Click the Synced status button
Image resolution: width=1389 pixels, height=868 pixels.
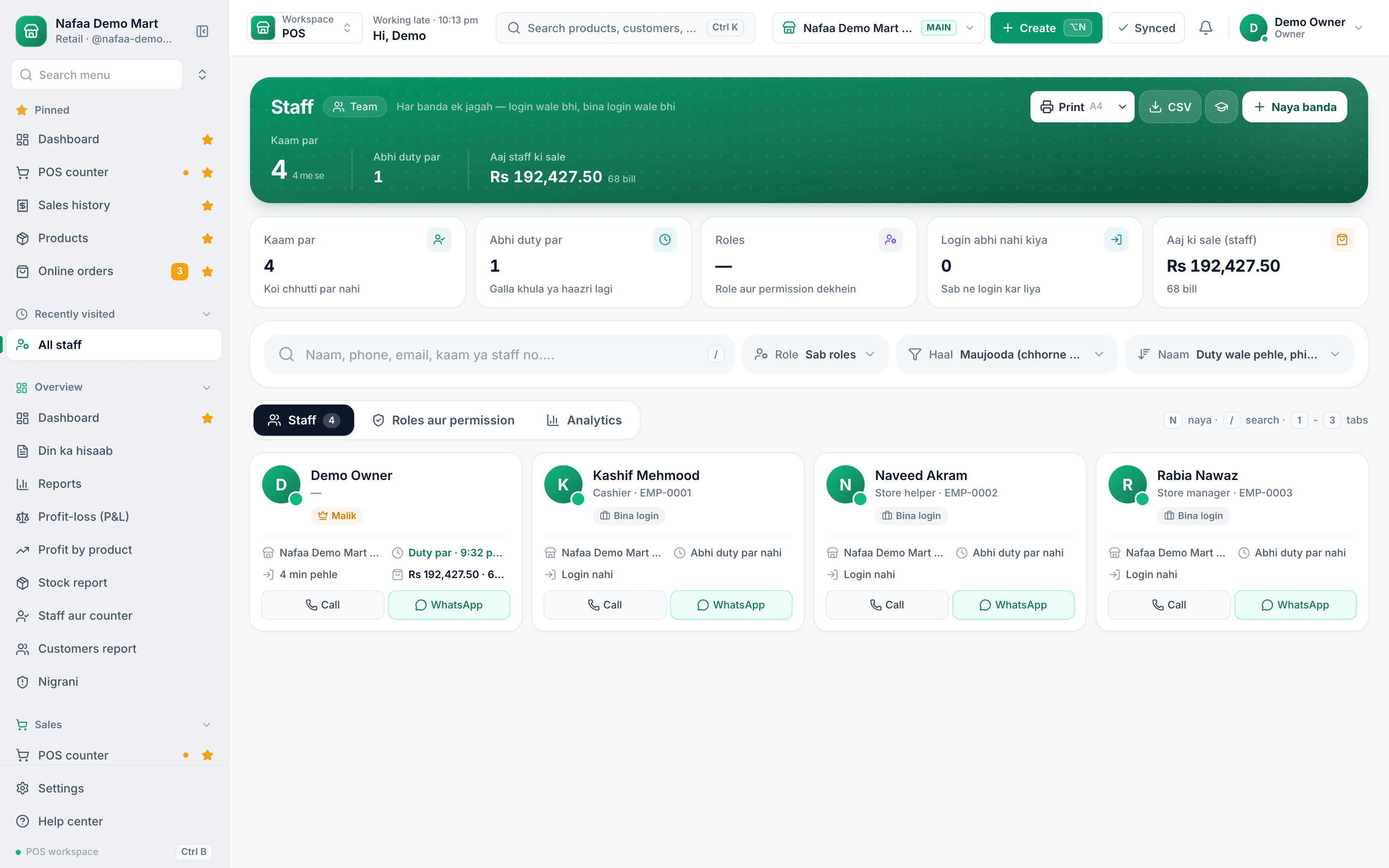click(1146, 27)
